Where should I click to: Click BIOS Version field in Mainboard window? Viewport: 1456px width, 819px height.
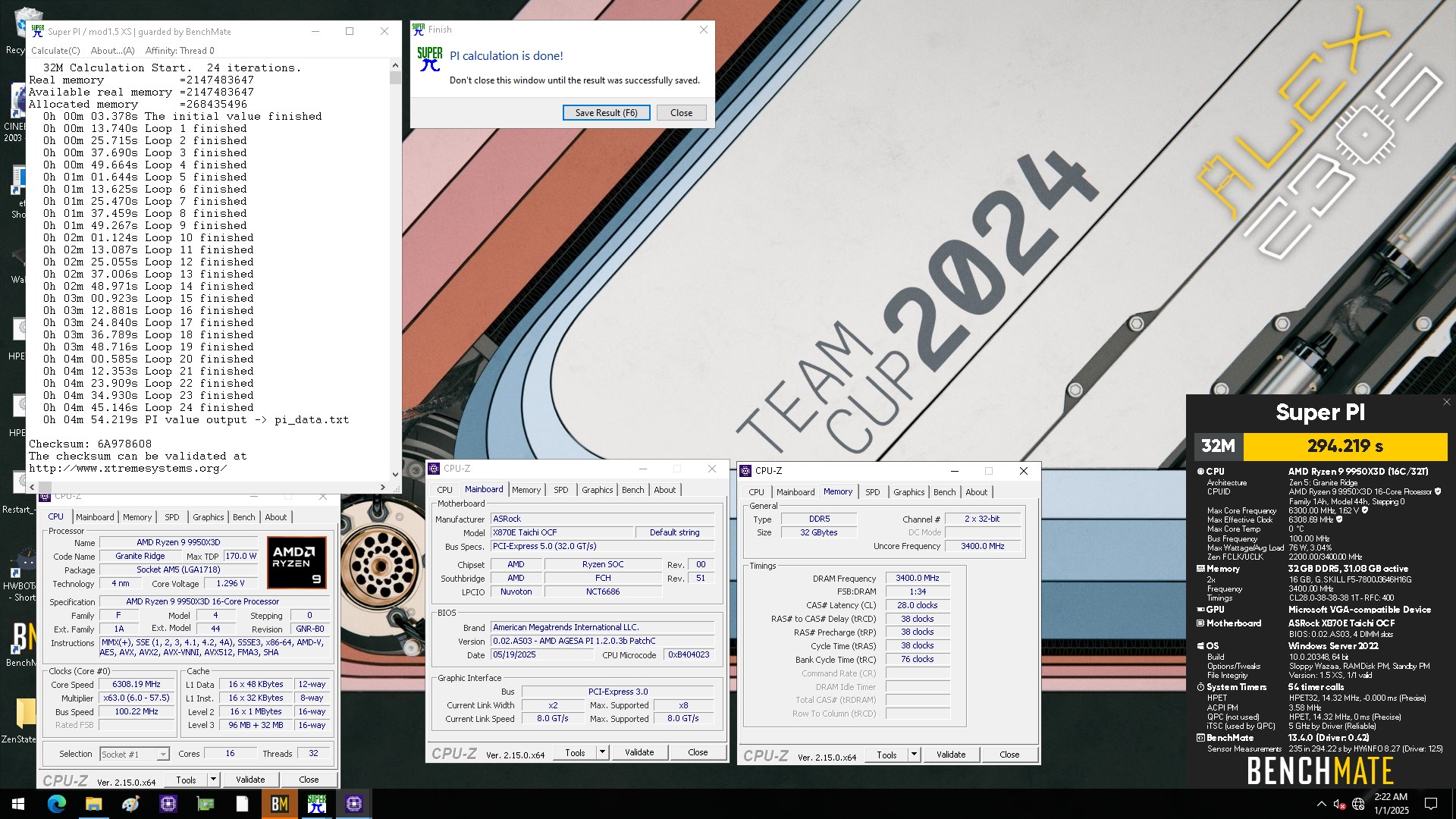[603, 641]
